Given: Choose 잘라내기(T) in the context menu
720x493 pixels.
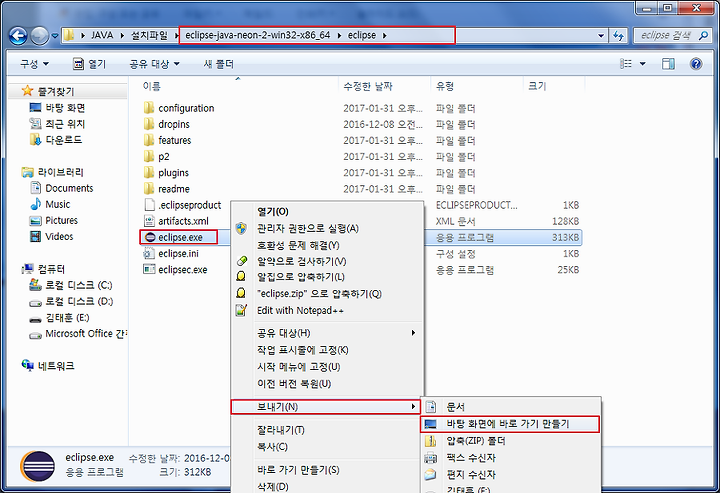Looking at the screenshot, I should [281, 430].
